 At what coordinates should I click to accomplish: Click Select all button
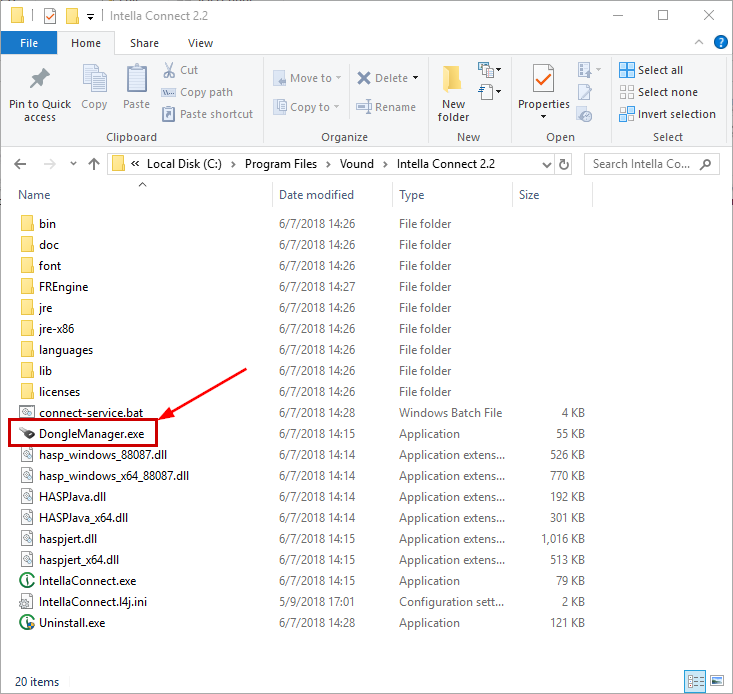click(651, 70)
